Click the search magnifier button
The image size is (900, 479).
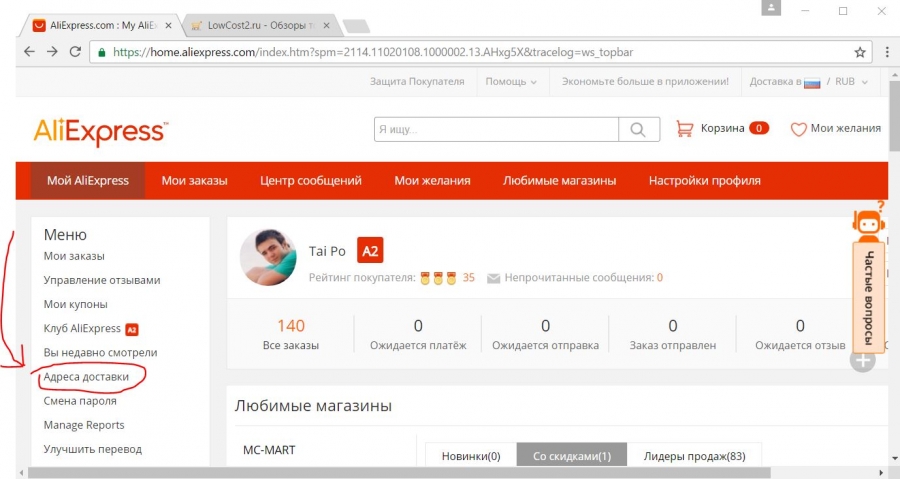coord(638,129)
